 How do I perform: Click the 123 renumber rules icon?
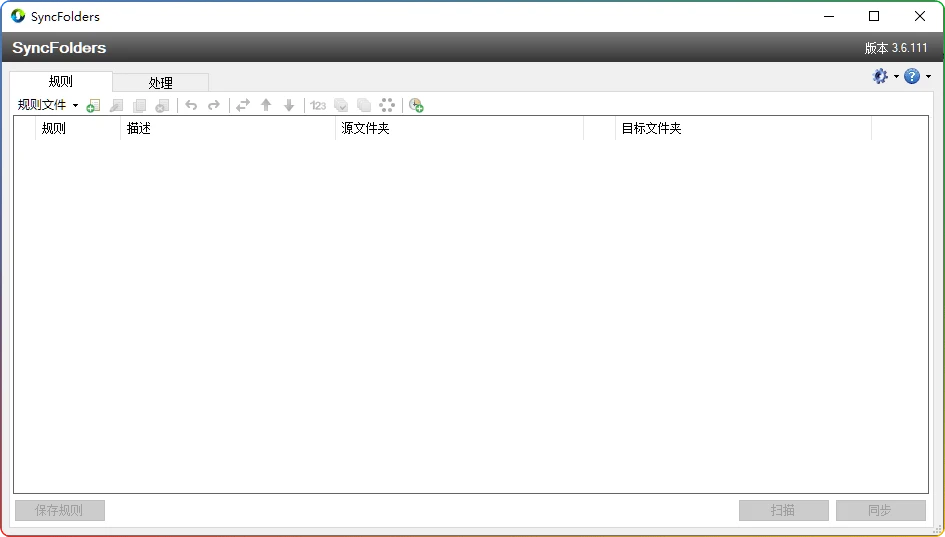pyautogui.click(x=318, y=105)
